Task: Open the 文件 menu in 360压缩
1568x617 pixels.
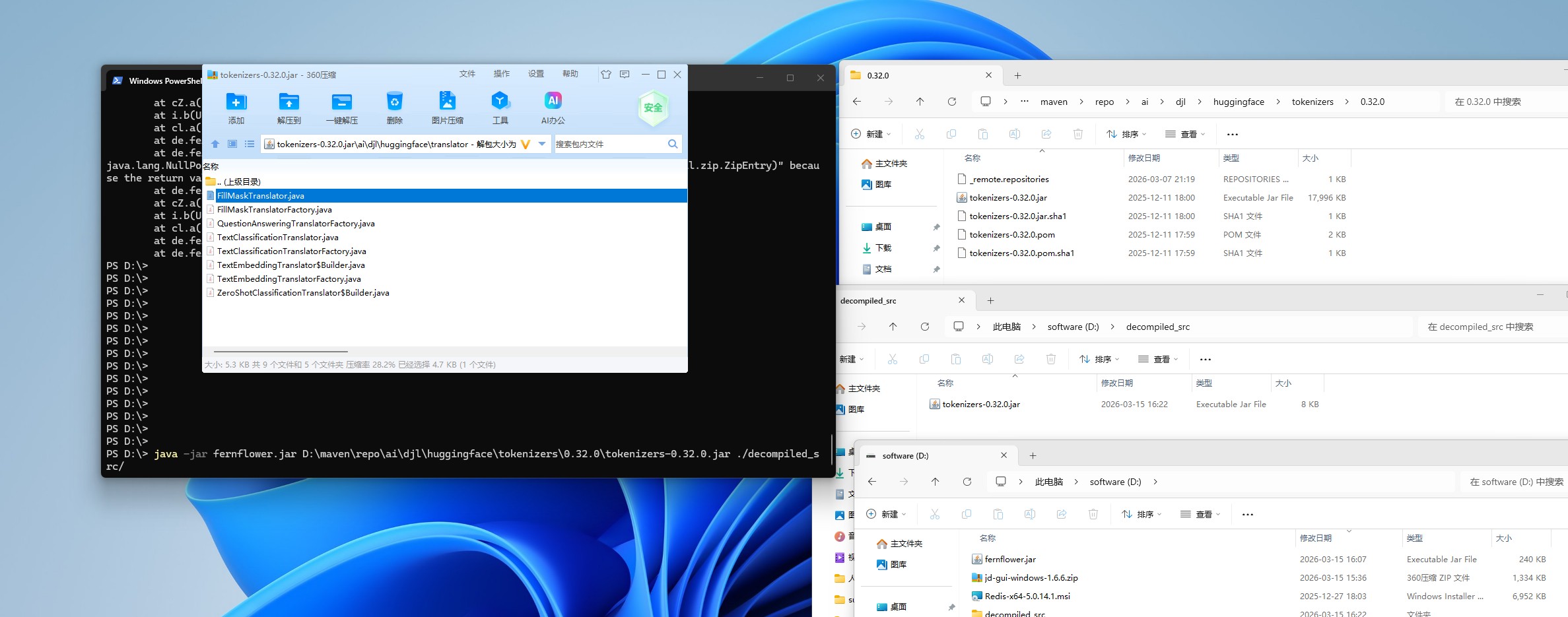Action: click(x=467, y=74)
